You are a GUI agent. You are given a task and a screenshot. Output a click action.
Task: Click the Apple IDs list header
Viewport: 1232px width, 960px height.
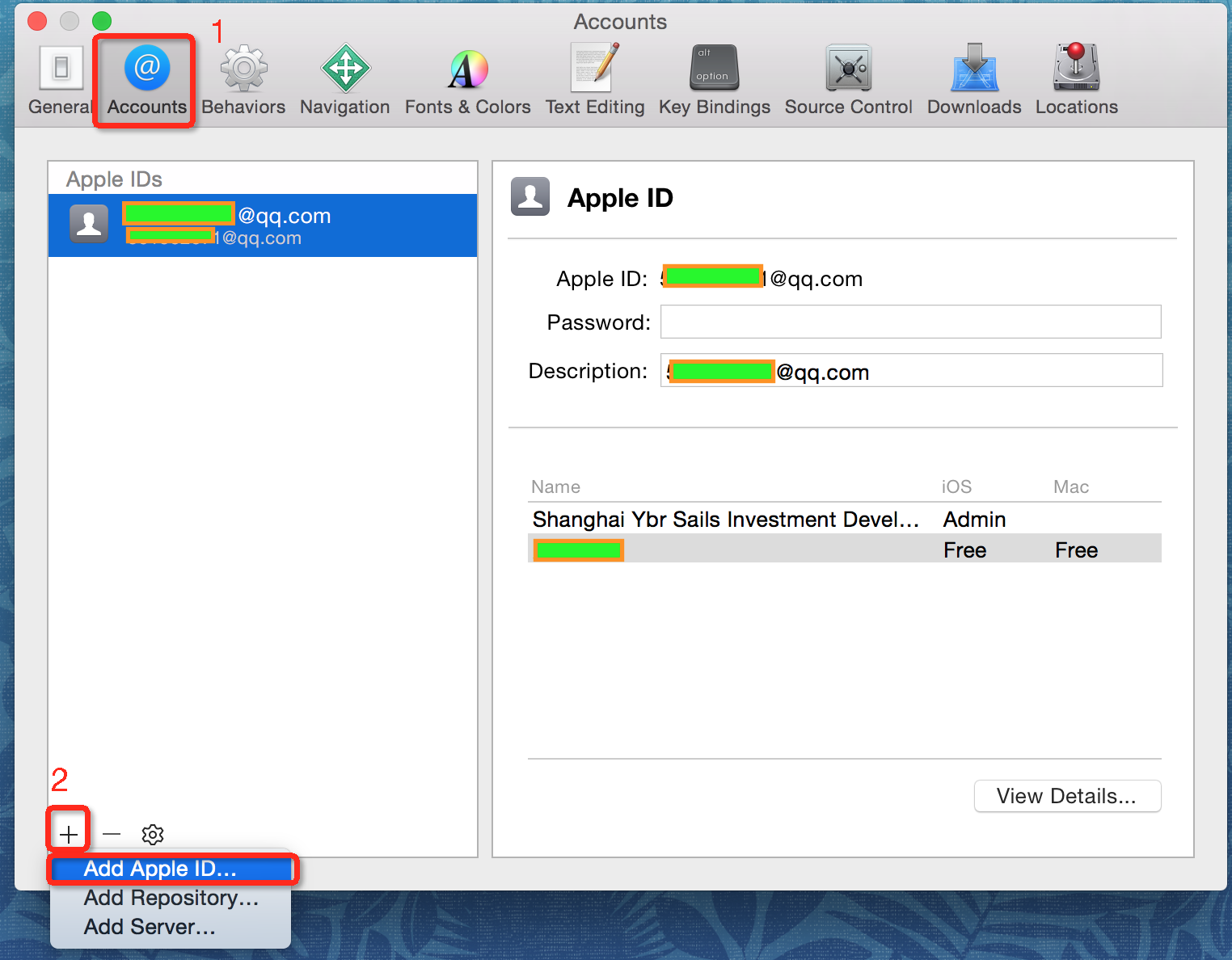click(114, 179)
